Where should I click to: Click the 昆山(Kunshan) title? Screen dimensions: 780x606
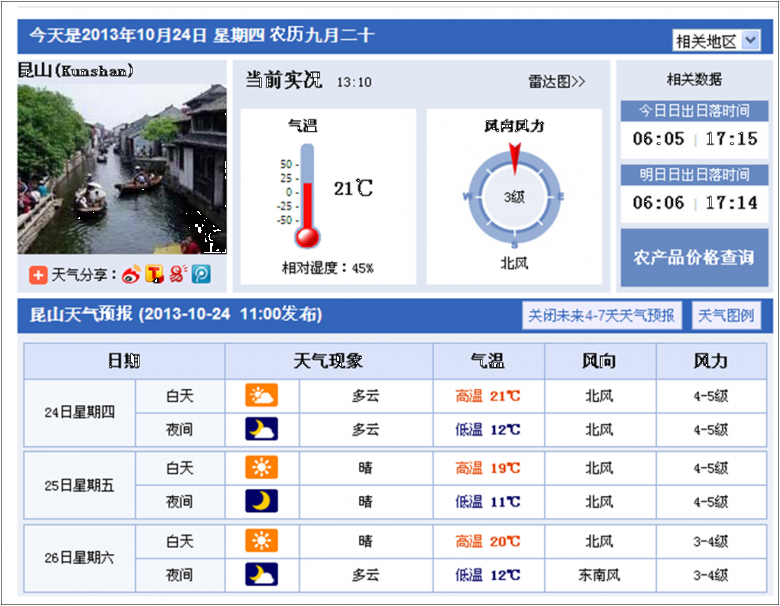click(76, 70)
